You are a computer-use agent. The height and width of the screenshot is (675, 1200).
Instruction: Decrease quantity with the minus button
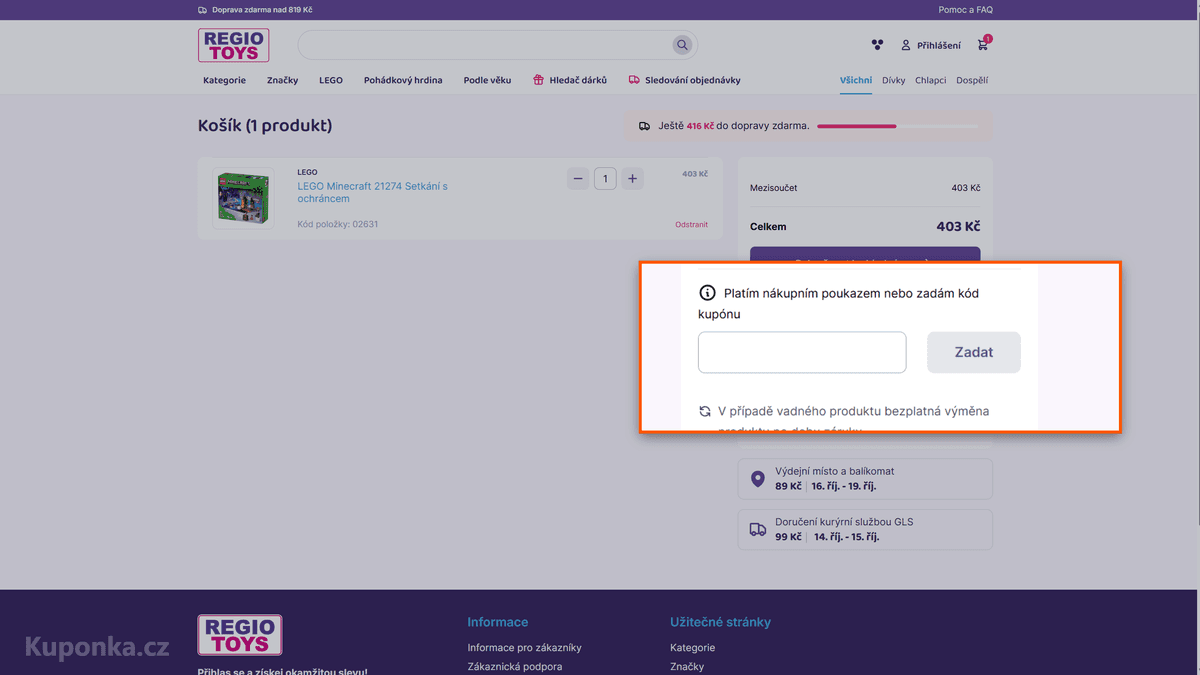point(577,179)
